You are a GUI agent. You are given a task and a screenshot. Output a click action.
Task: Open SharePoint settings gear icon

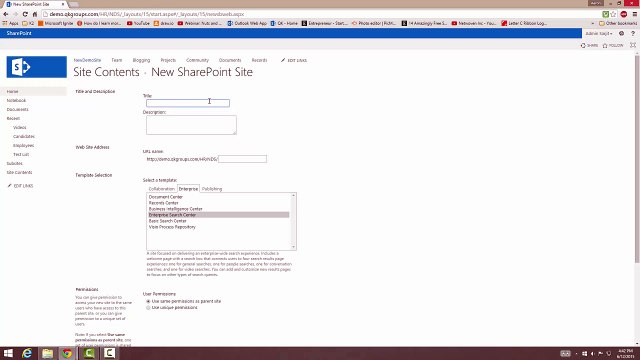pyautogui.click(x=622, y=33)
